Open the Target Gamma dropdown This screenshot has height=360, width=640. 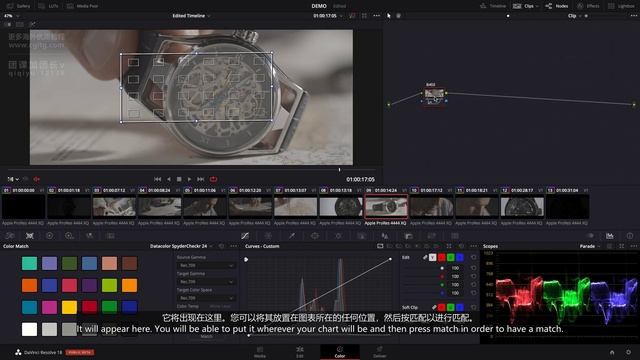pyautogui.click(x=206, y=282)
